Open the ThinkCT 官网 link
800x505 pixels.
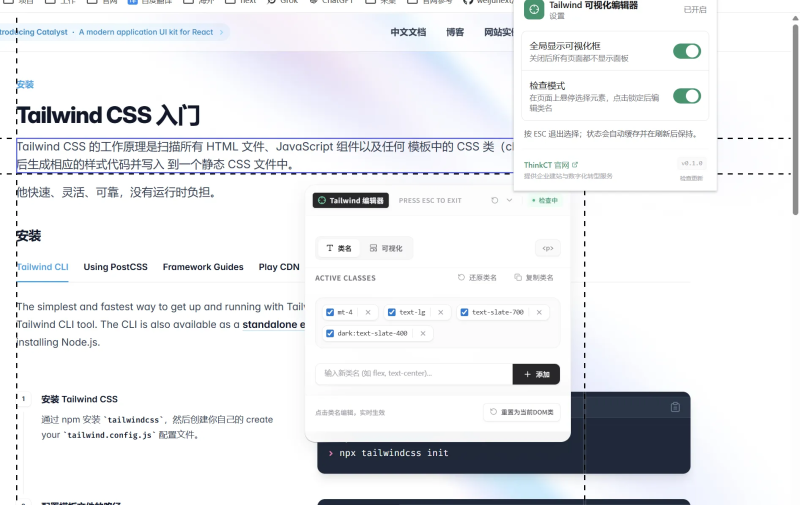tap(551, 165)
